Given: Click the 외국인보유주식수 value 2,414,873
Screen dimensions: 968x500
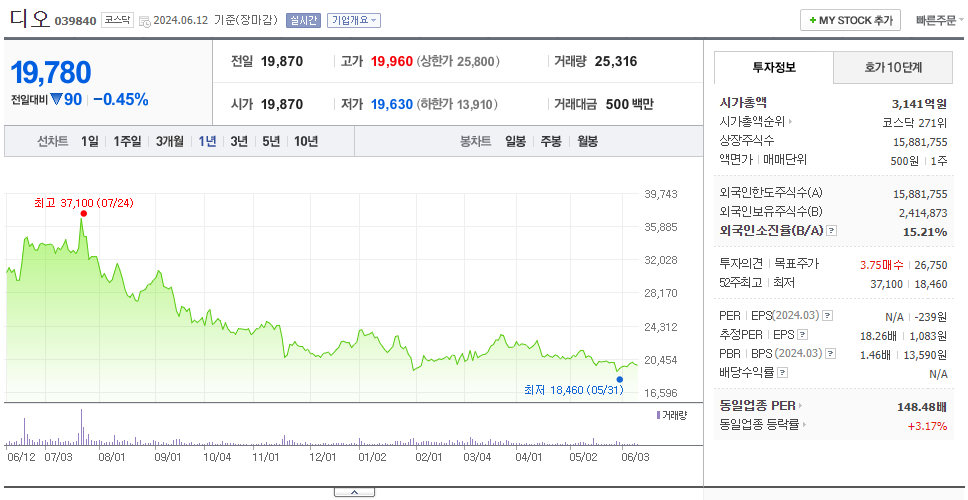Looking at the screenshot, I should pyautogui.click(x=923, y=213).
